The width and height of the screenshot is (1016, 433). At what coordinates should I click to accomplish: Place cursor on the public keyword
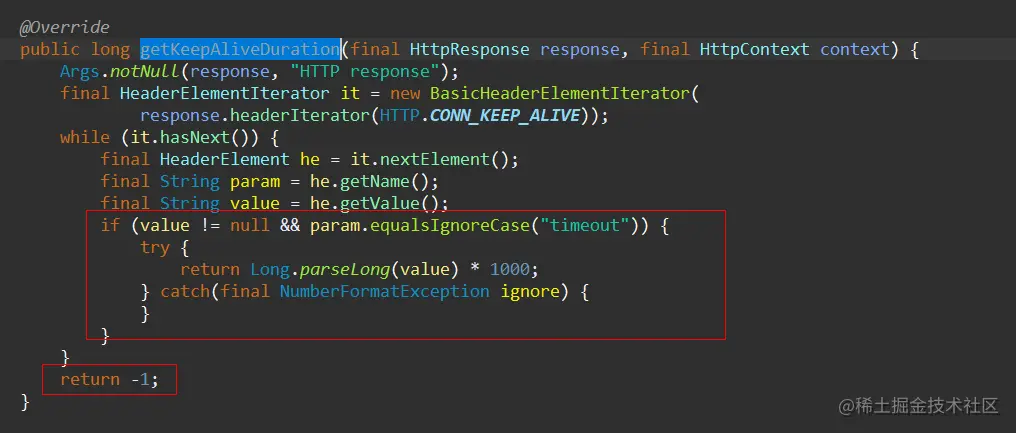point(50,49)
